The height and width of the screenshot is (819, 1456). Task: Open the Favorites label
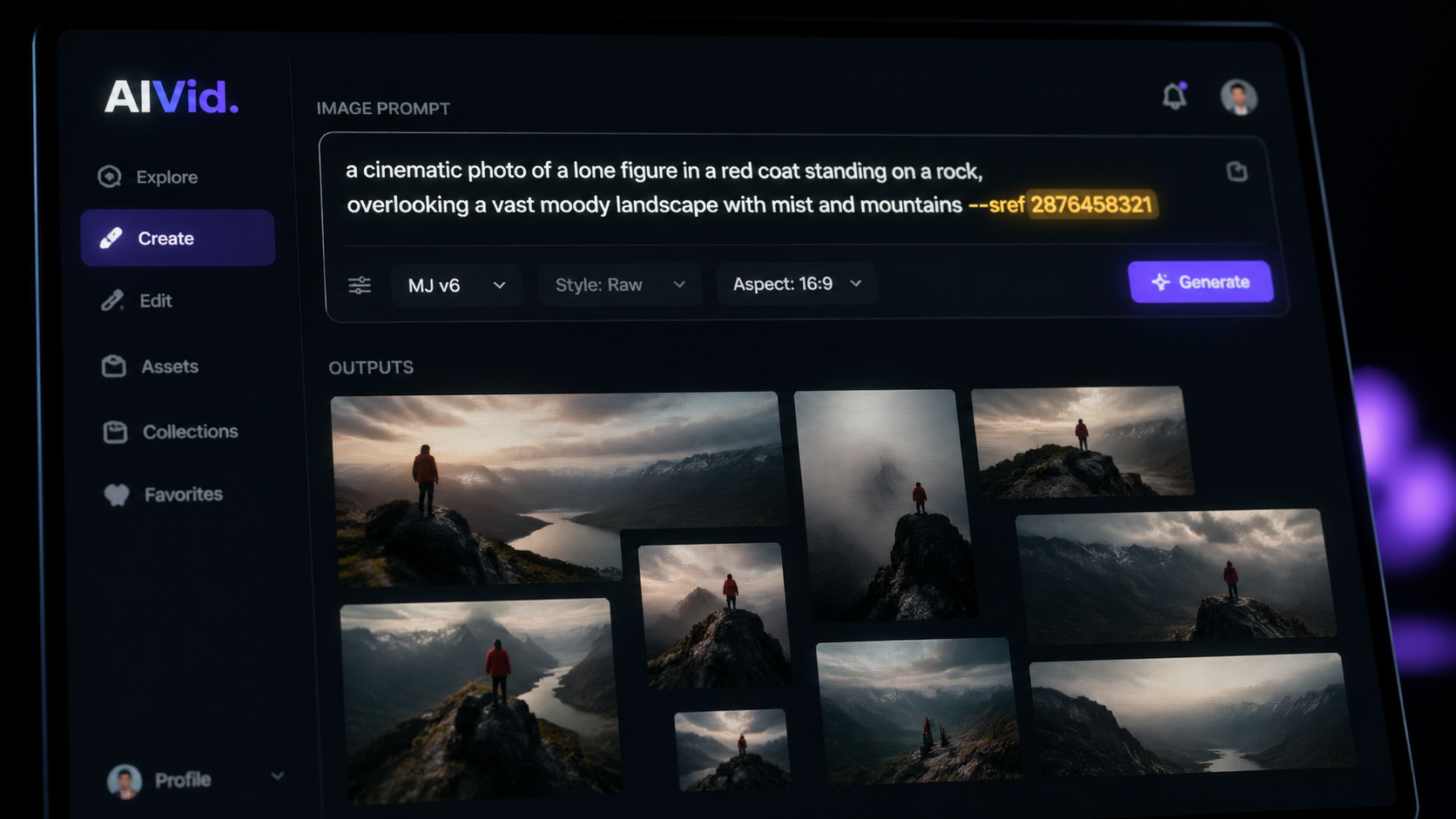click(184, 494)
